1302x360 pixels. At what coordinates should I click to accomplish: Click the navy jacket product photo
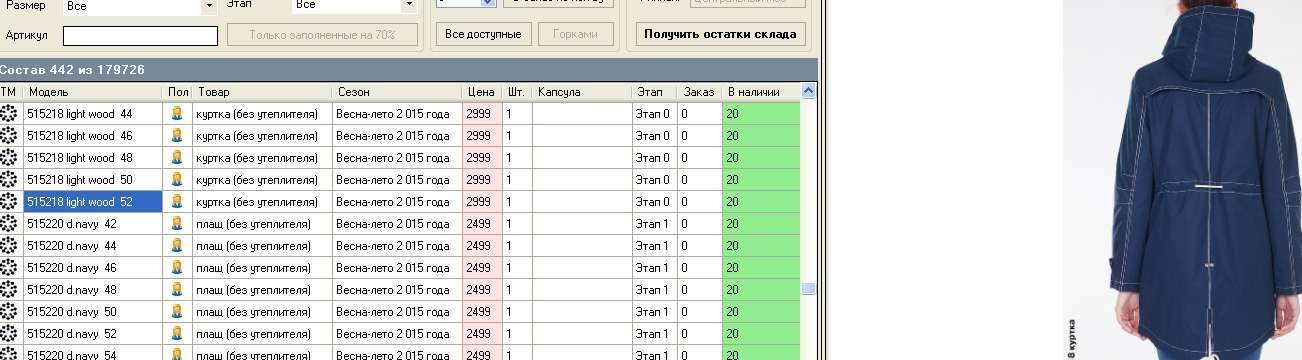[x=1182, y=180]
